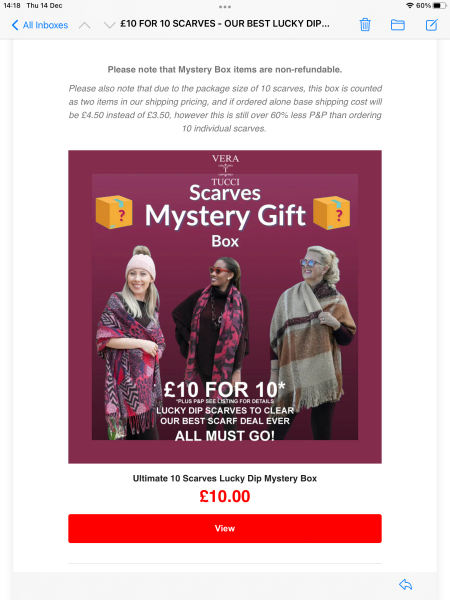Open the Scarves Mystery Gift Box banner image
Viewport: 450px width, 600px height.
[225, 307]
